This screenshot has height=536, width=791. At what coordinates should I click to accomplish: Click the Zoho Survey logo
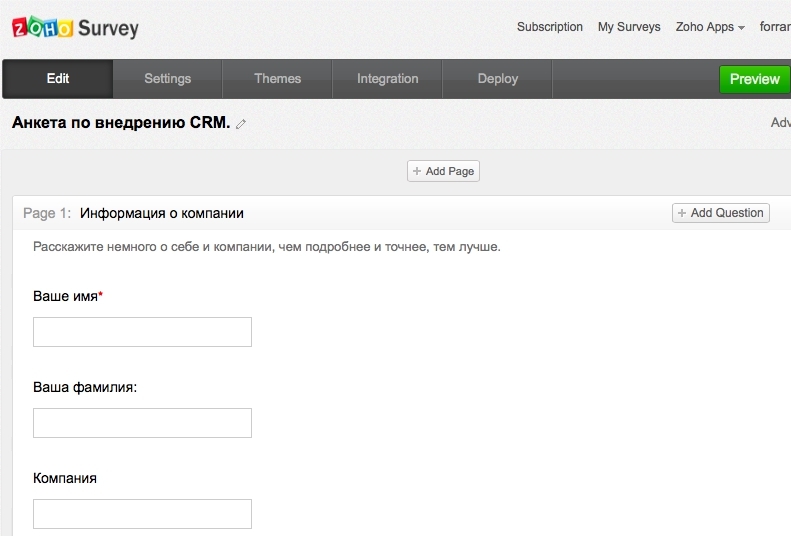coord(75,28)
